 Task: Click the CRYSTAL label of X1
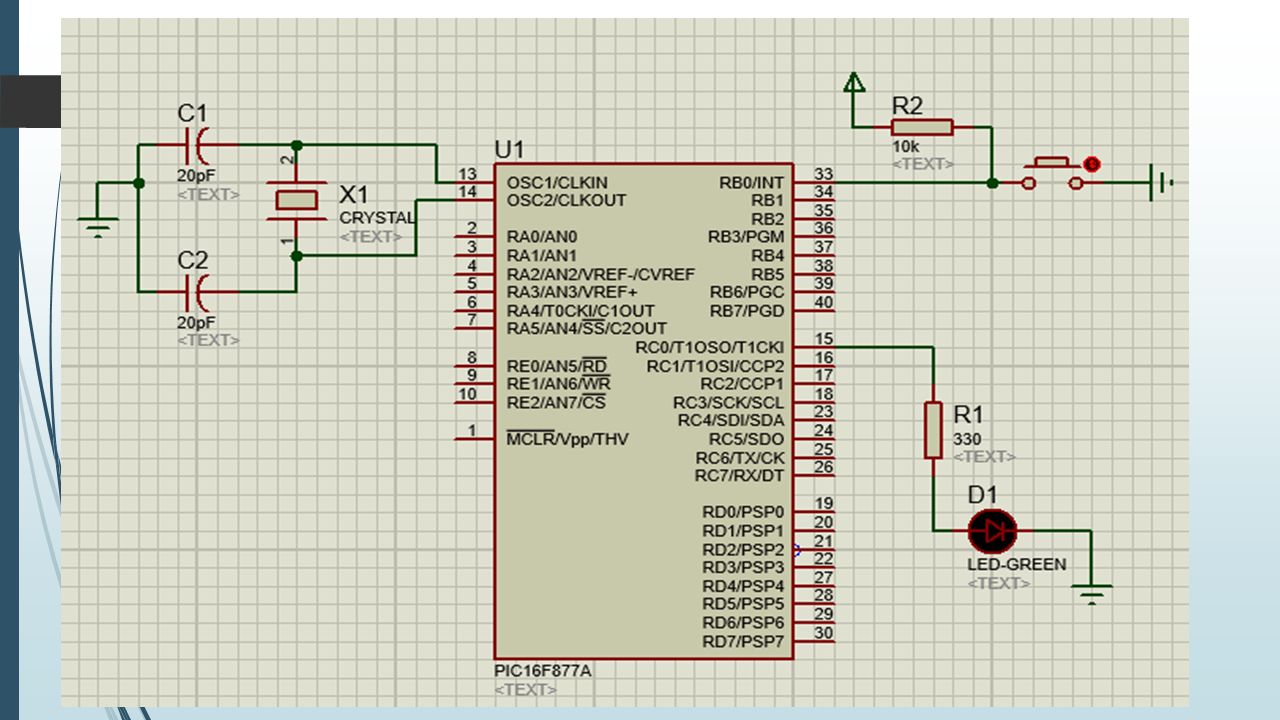377,218
